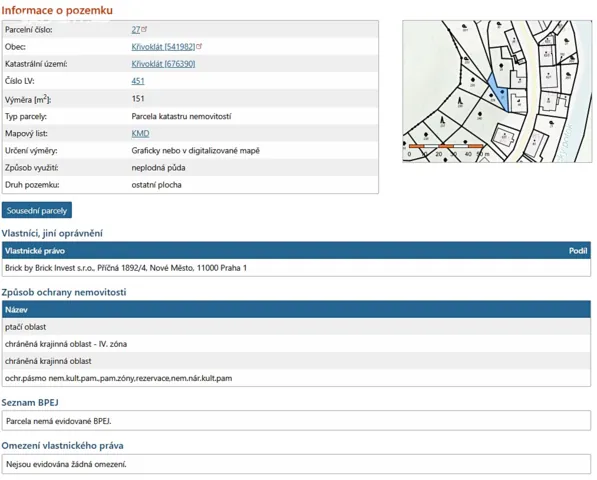Click the Nejsou evidována žádná omezení box
Image resolution: width=597 pixels, height=480 pixels.
click(296, 464)
